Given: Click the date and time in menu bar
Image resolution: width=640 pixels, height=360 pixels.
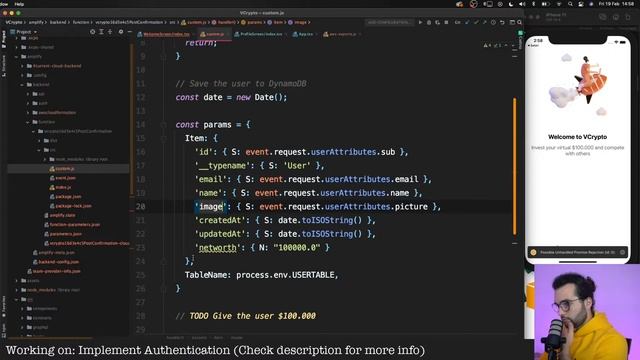Looking at the screenshot, I should [x=616, y=4].
